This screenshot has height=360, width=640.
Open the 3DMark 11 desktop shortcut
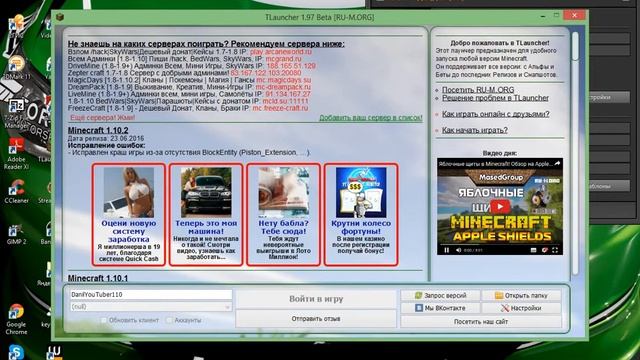tap(17, 67)
